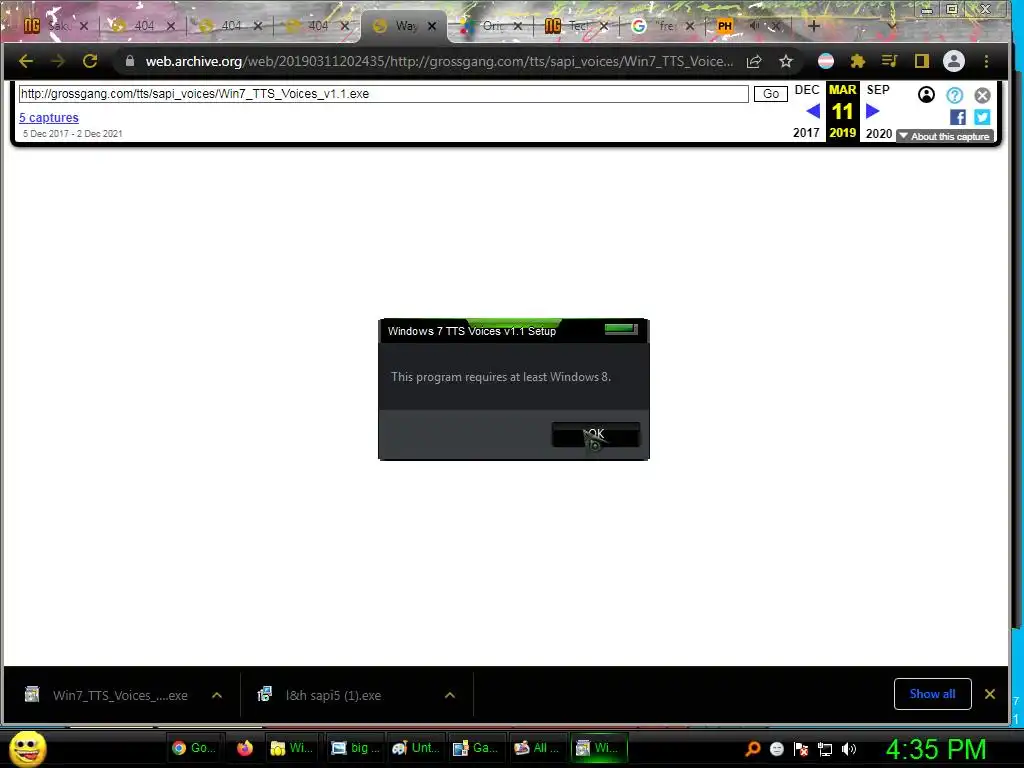This screenshot has width=1024, height=768.
Task: Click the web.archive.org address bar
Action: (438, 61)
